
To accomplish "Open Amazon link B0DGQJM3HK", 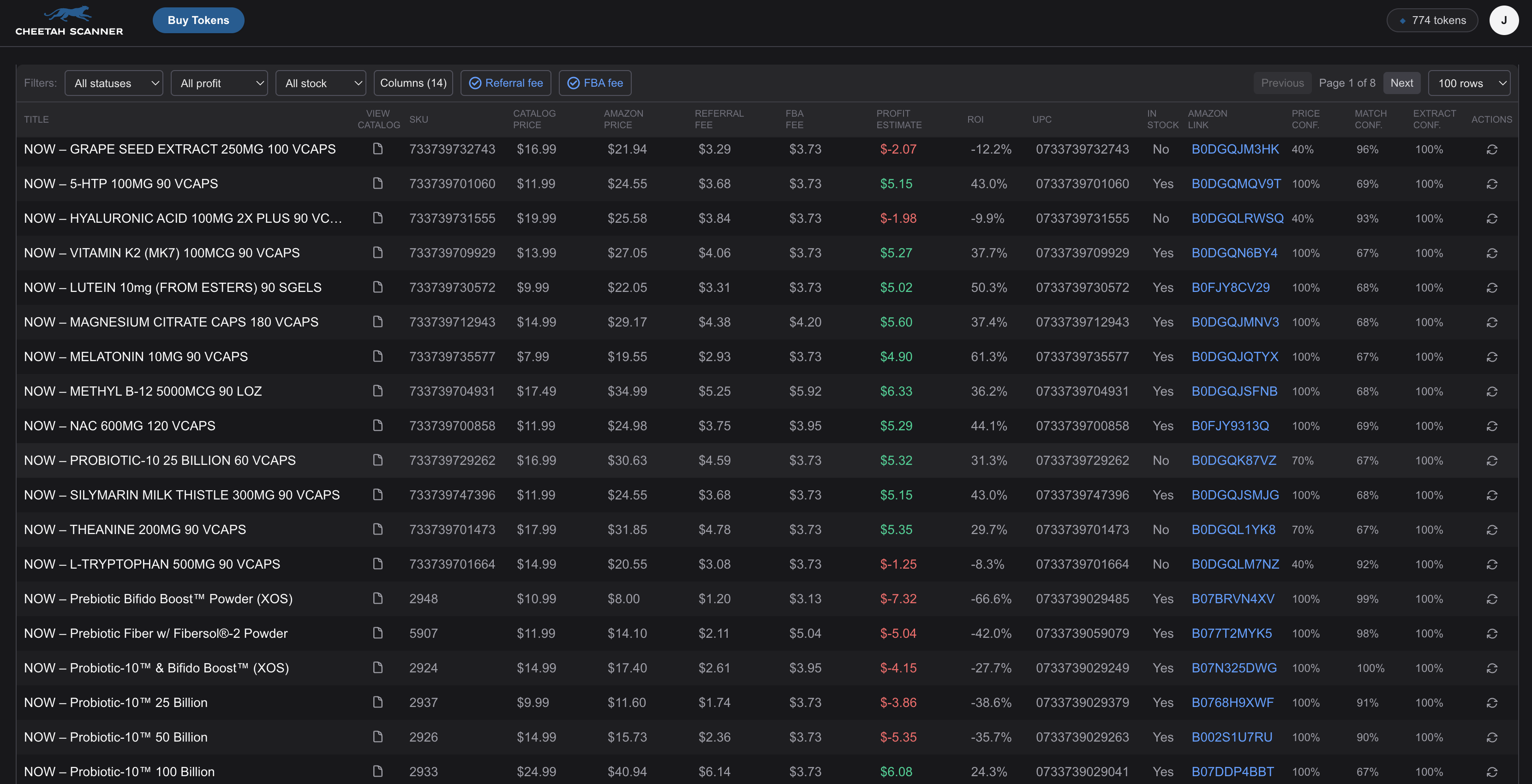I will (x=1235, y=149).
